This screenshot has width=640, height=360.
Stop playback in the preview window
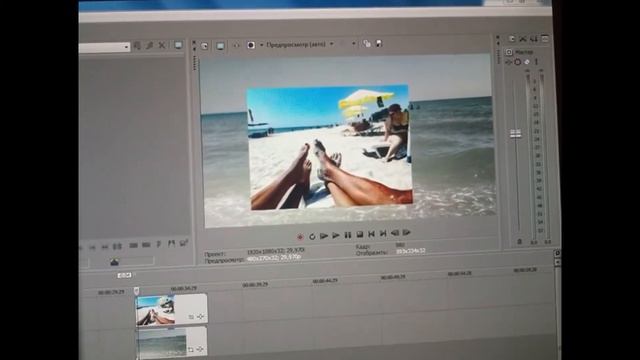360,234
